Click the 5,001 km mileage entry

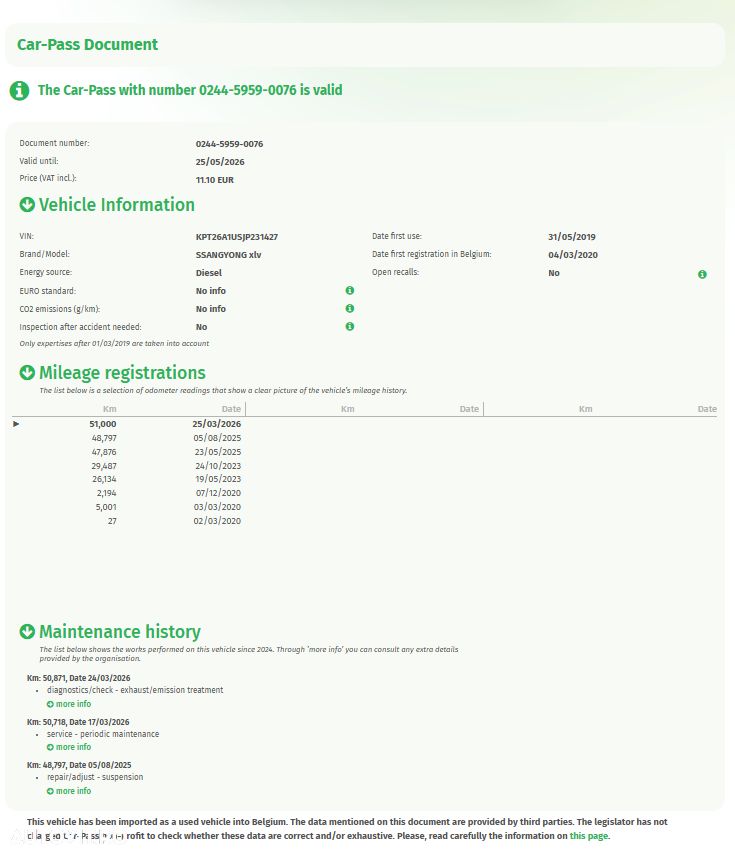pyautogui.click(x=106, y=507)
